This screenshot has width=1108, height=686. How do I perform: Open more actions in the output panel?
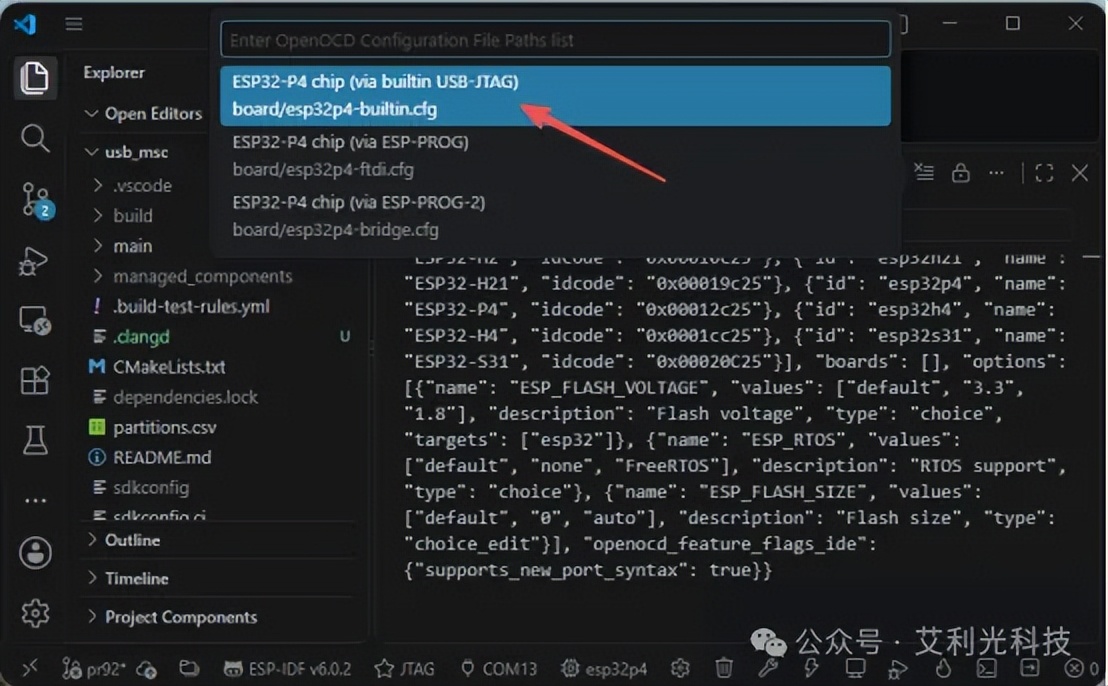pos(996,172)
